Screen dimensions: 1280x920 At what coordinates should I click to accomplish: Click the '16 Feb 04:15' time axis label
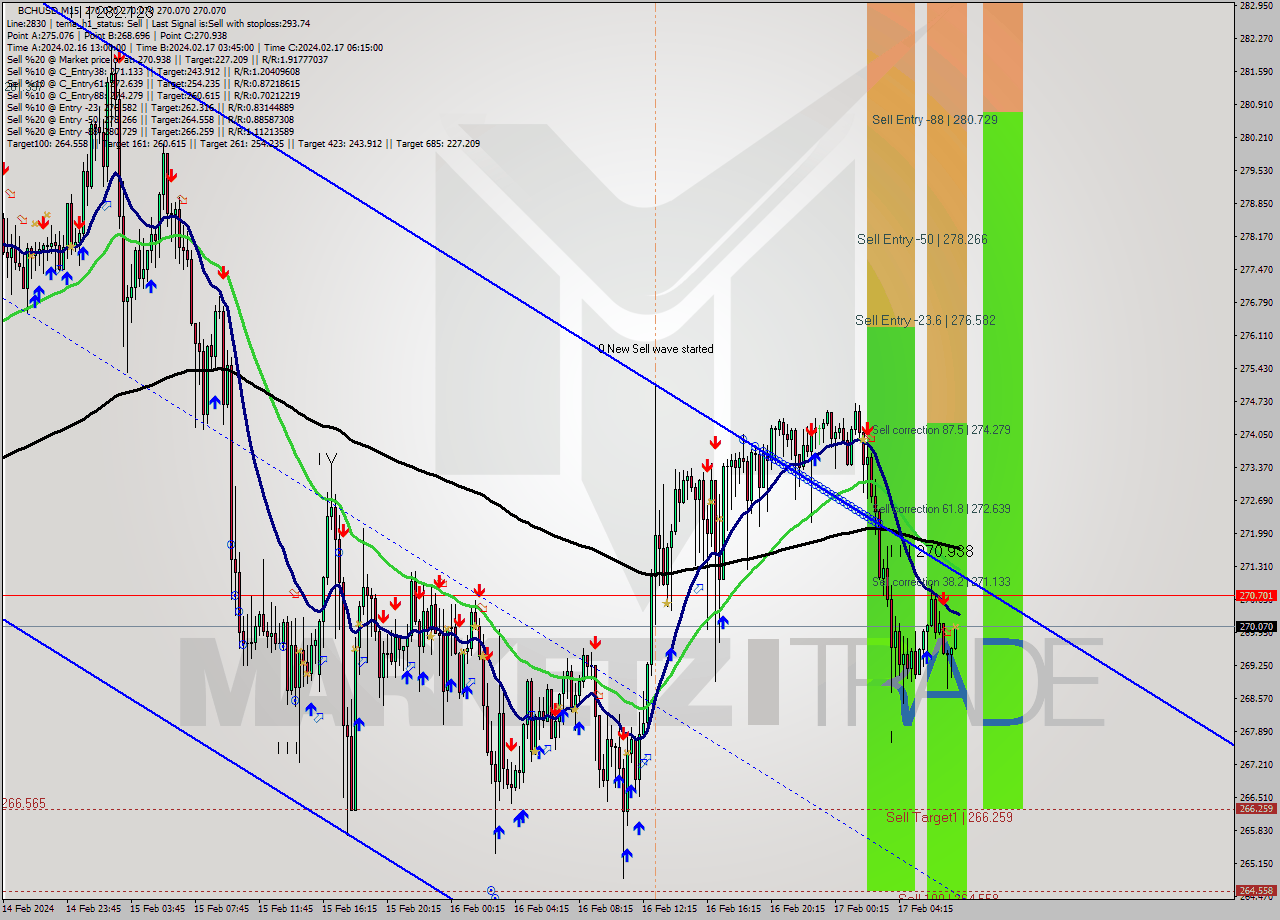542,910
